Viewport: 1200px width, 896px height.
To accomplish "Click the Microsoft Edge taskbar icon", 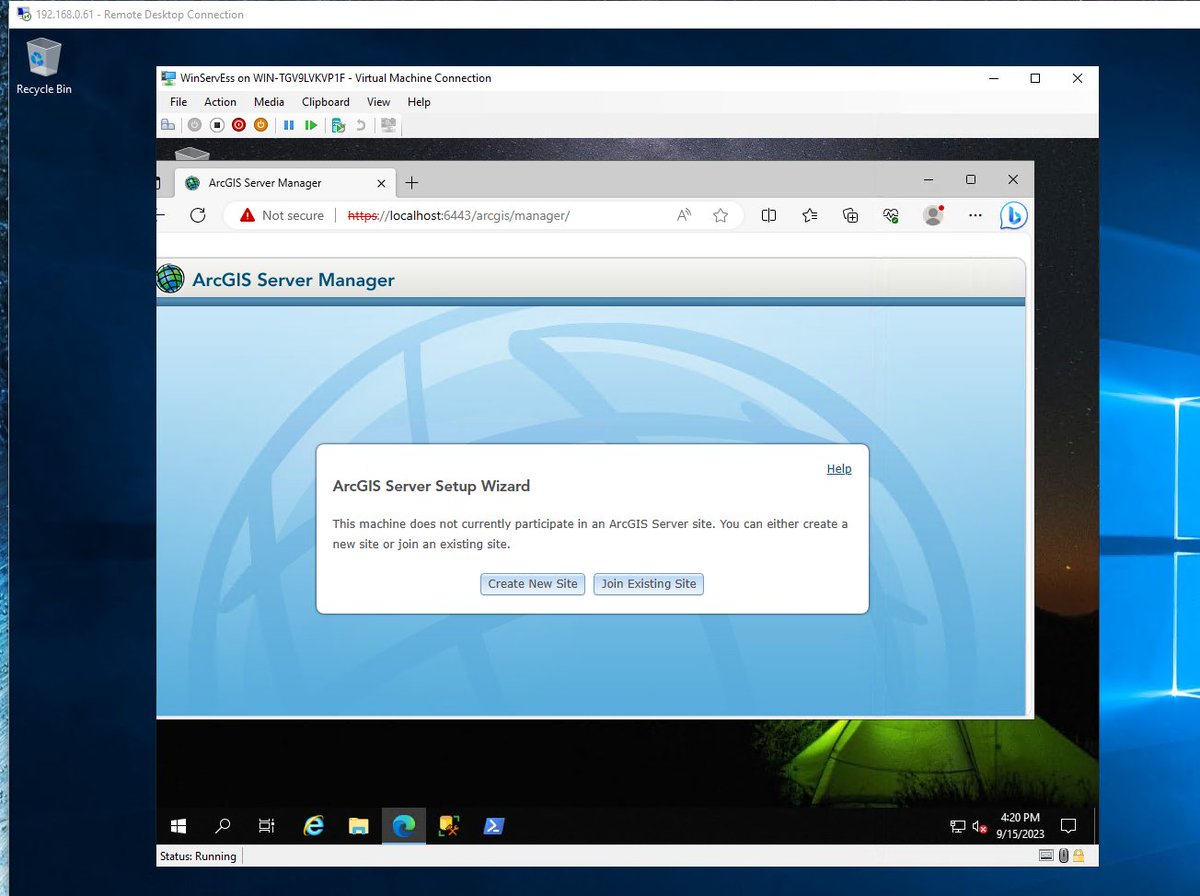I will (404, 826).
